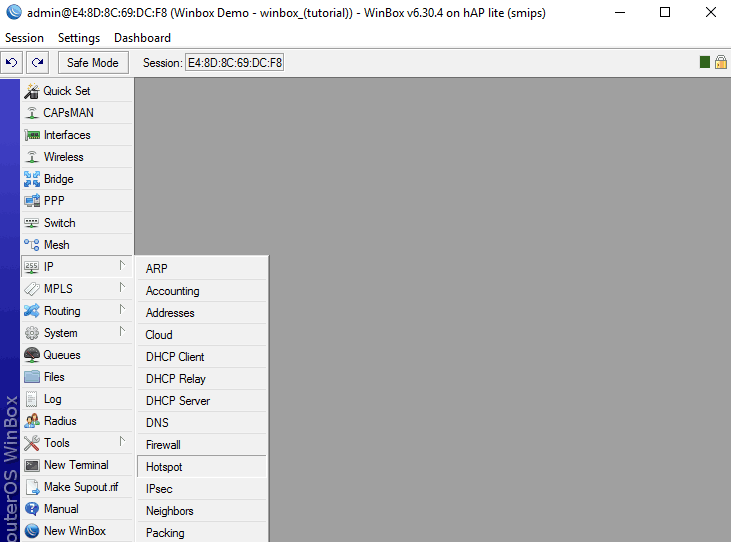
Task: Expand the MPLS submenu arrow
Action: tap(122, 288)
